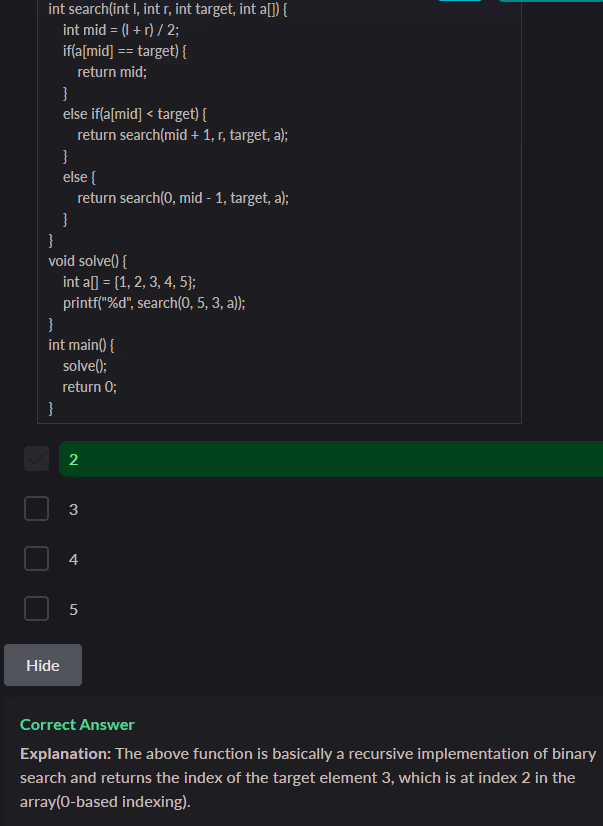The image size is (603, 826).
Task: Click the option label text 5
Action: pos(73,609)
